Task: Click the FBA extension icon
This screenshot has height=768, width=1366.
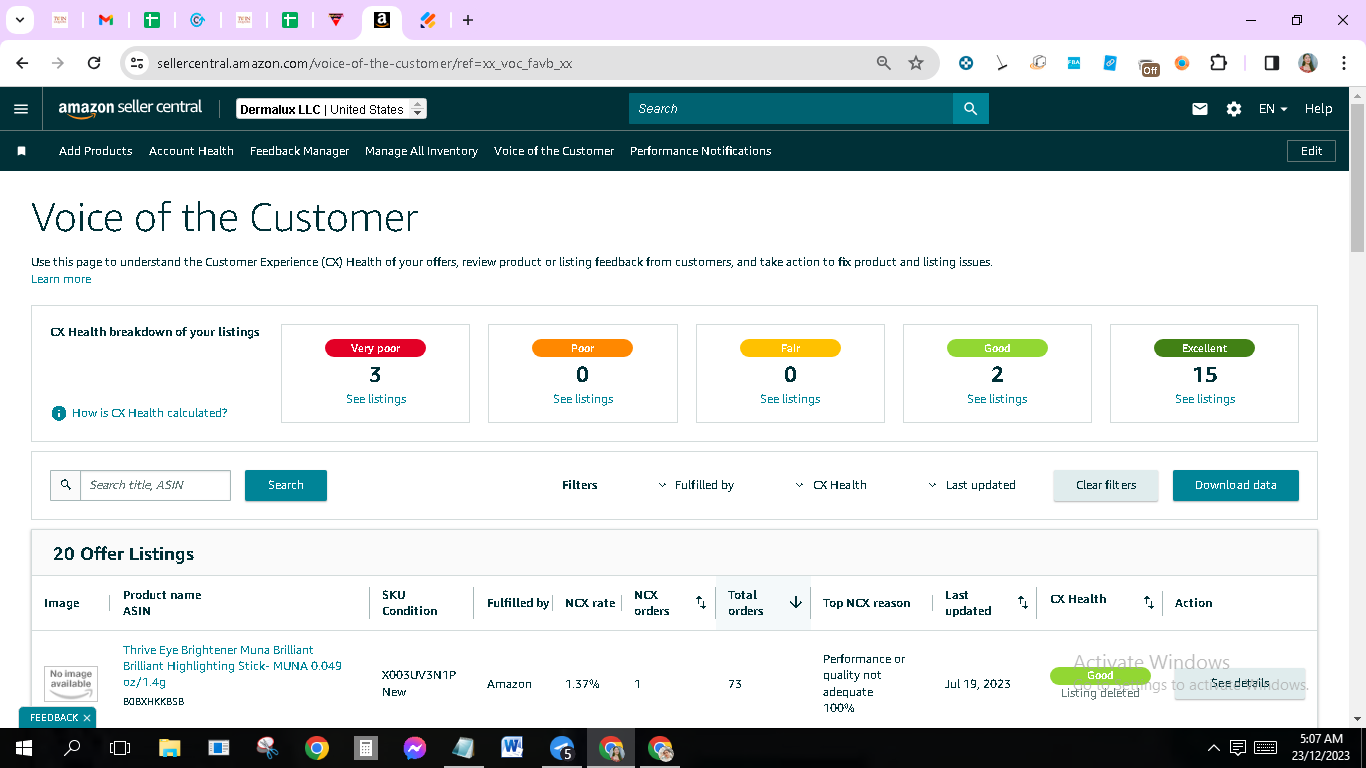Action: (x=1074, y=63)
